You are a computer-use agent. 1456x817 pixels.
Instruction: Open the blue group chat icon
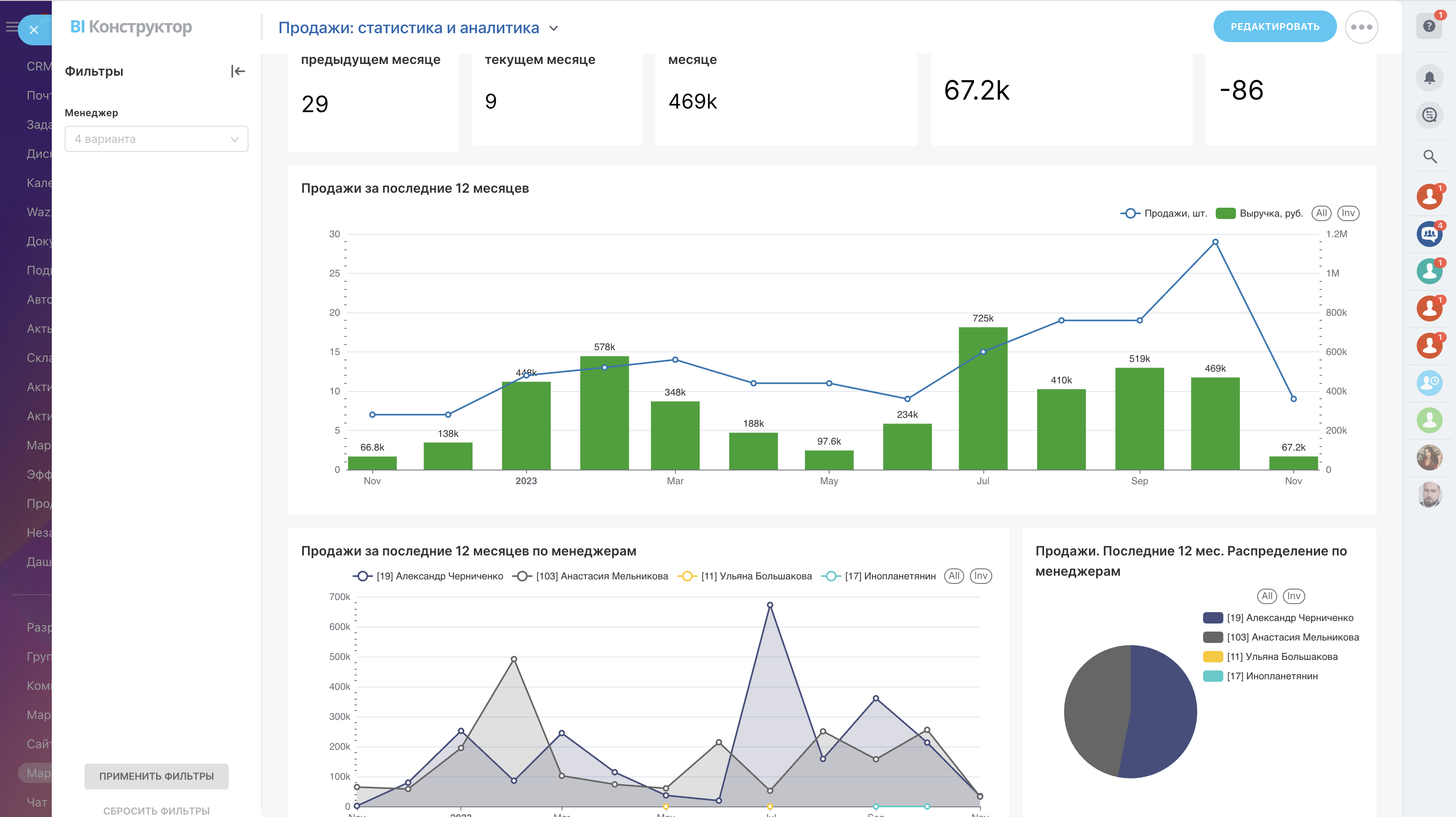pos(1429,234)
